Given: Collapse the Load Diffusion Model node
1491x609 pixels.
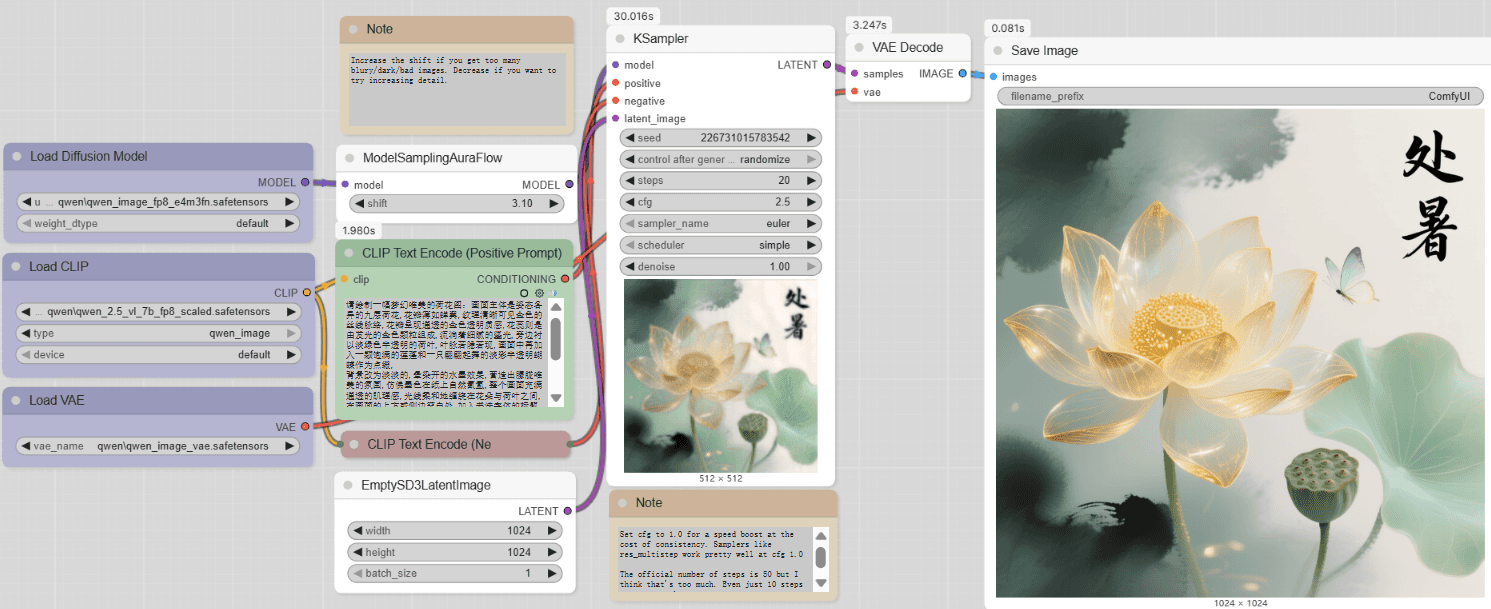Looking at the screenshot, I should coord(17,157).
